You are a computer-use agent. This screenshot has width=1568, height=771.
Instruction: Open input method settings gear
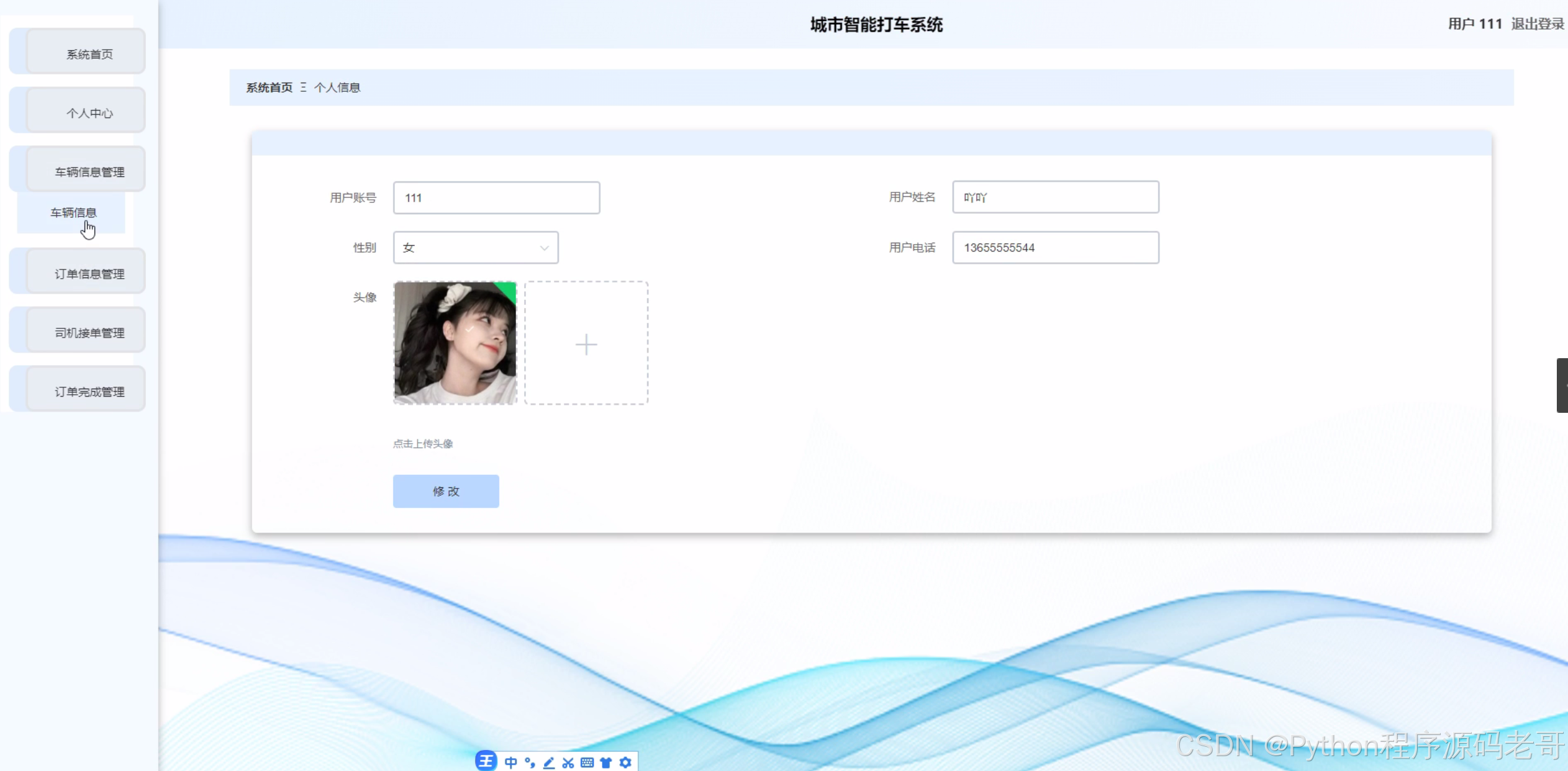(x=625, y=762)
